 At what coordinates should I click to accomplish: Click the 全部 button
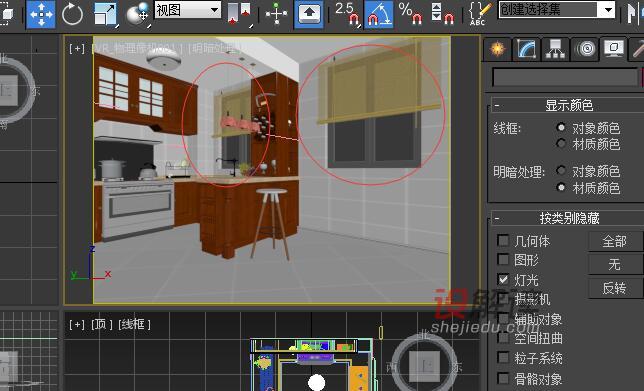tap(614, 241)
